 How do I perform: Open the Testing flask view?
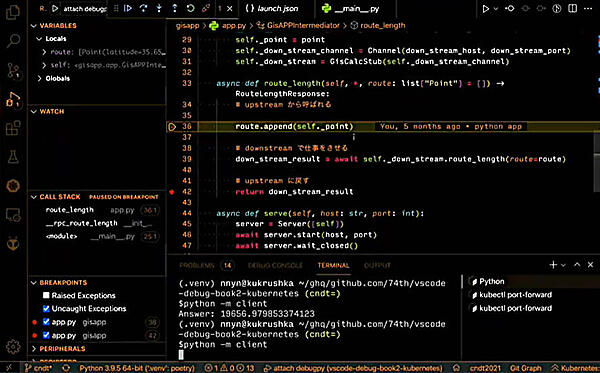coord(13,157)
